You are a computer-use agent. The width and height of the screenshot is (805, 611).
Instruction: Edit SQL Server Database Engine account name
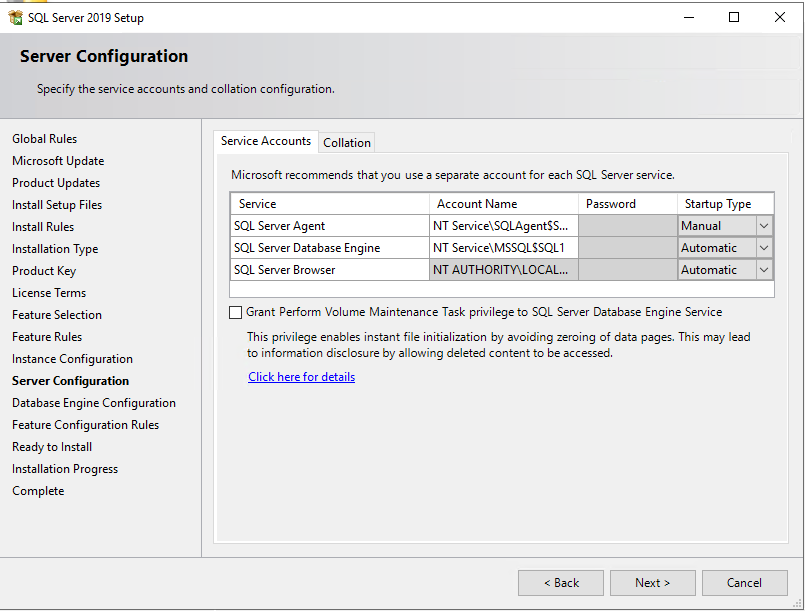(x=503, y=248)
